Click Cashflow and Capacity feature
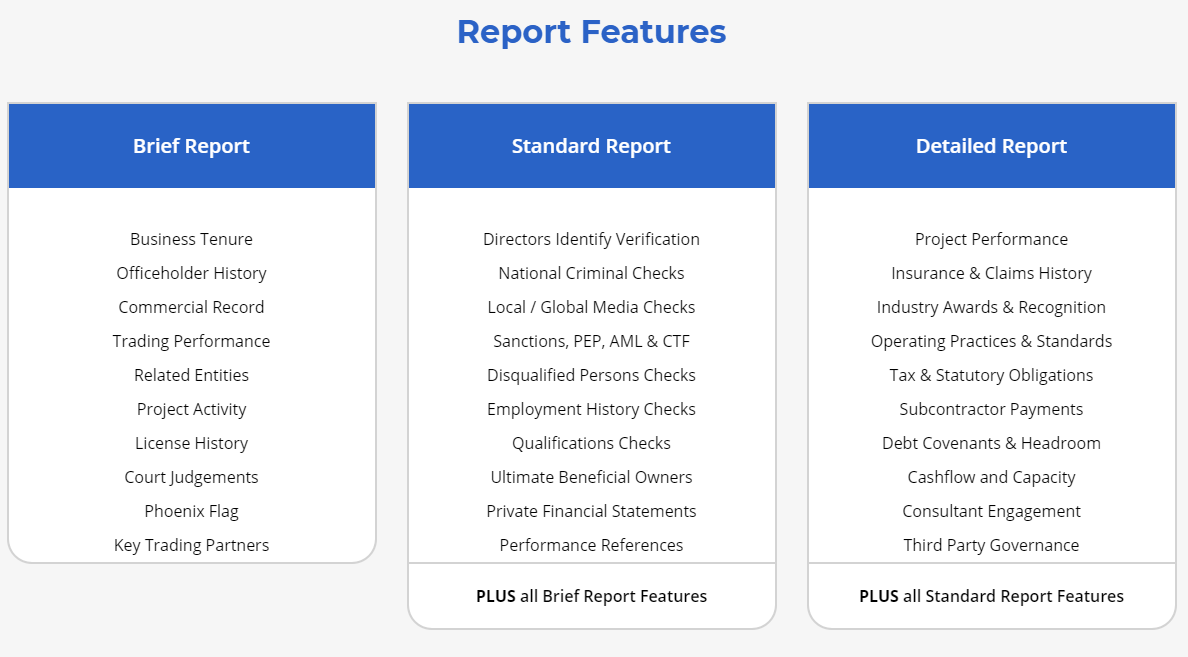1188x657 pixels. pyautogui.click(x=992, y=478)
